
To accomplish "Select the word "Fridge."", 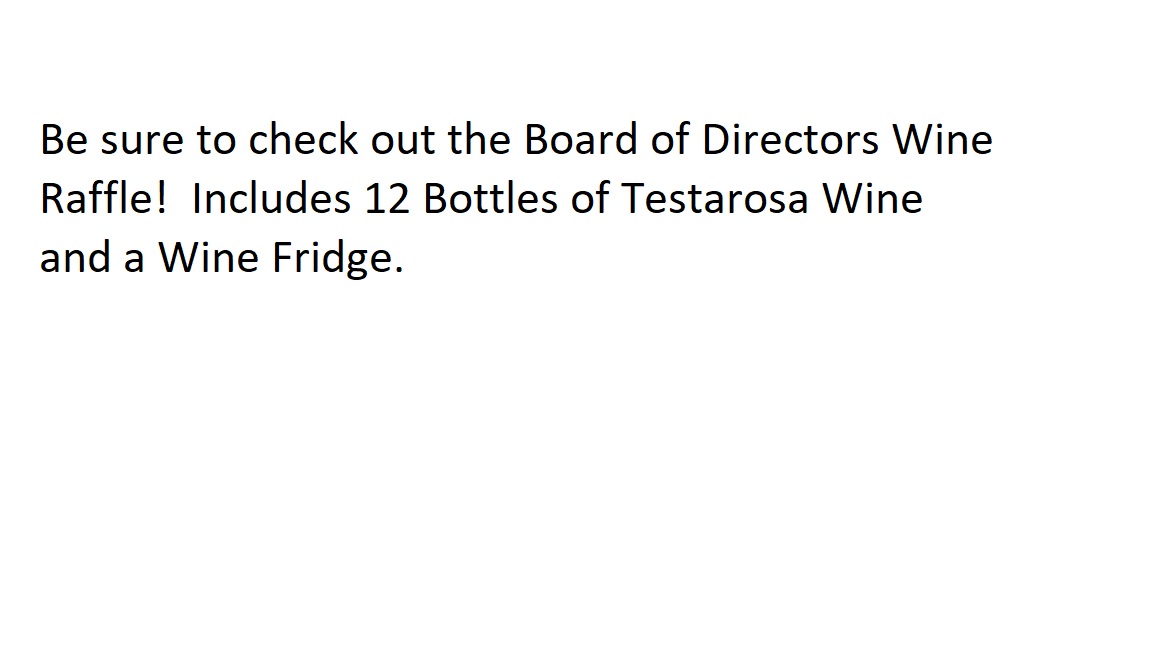I will tap(338, 259).
